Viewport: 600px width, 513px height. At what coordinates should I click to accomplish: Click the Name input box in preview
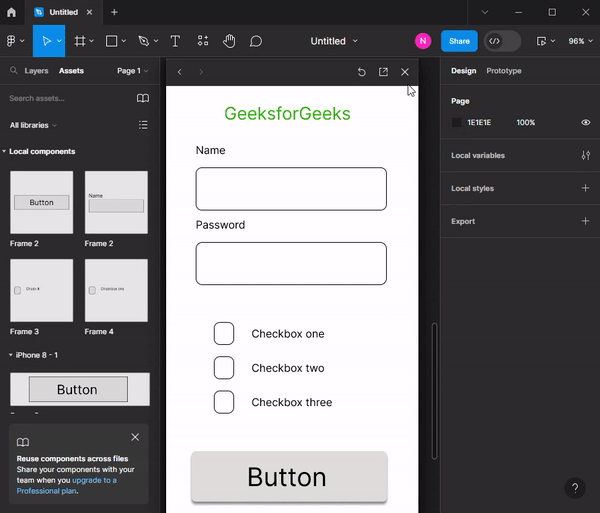pyautogui.click(x=291, y=189)
